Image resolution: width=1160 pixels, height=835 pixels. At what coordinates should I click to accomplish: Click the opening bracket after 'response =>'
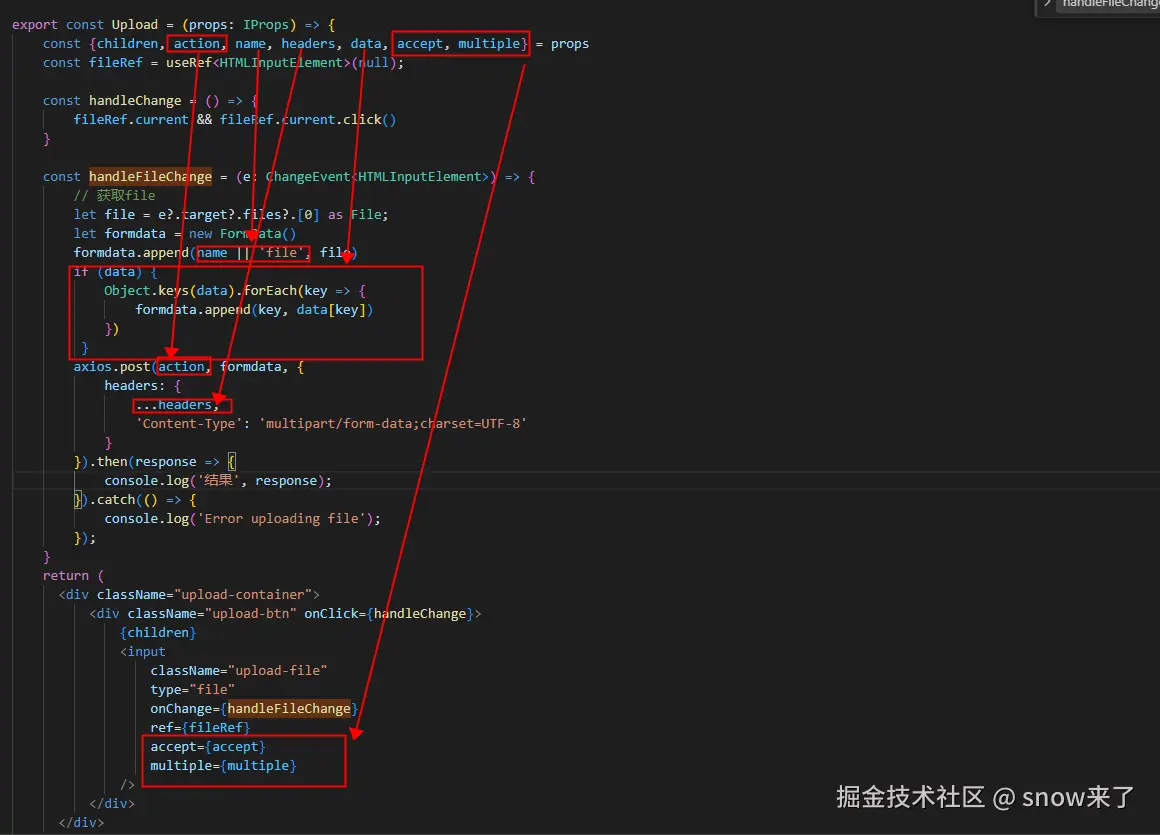click(232, 462)
